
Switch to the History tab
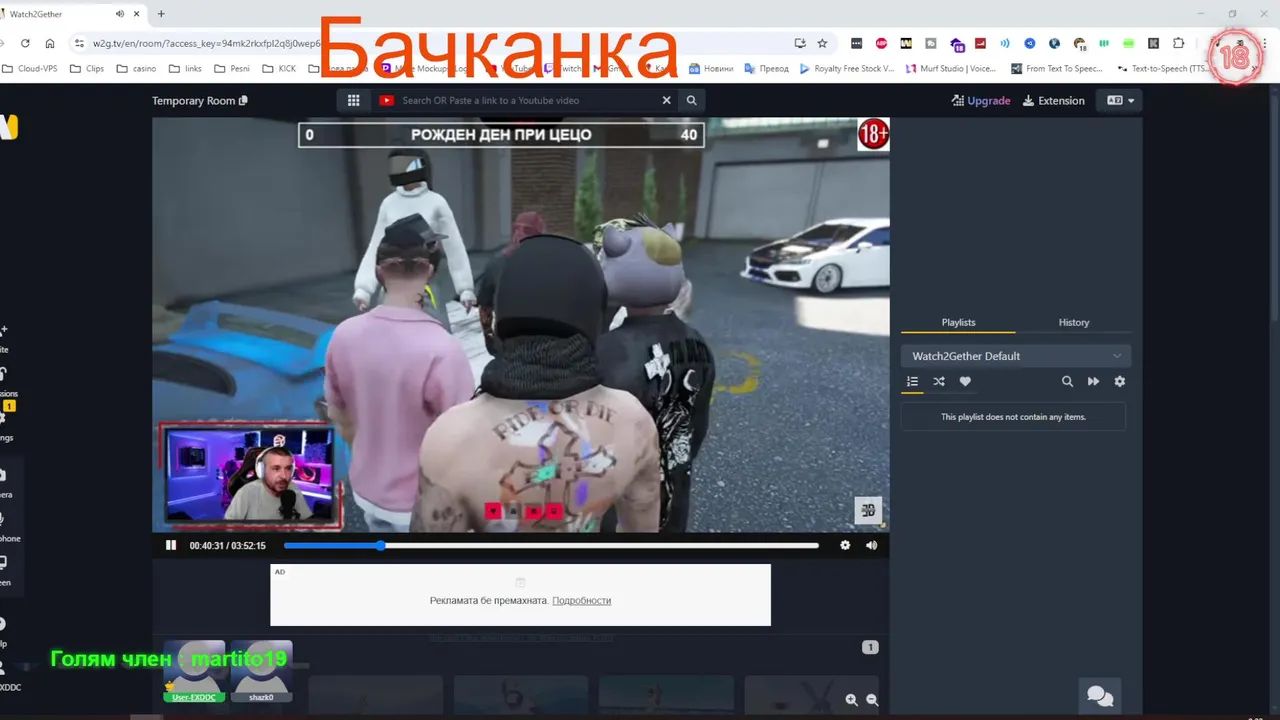click(x=1074, y=322)
